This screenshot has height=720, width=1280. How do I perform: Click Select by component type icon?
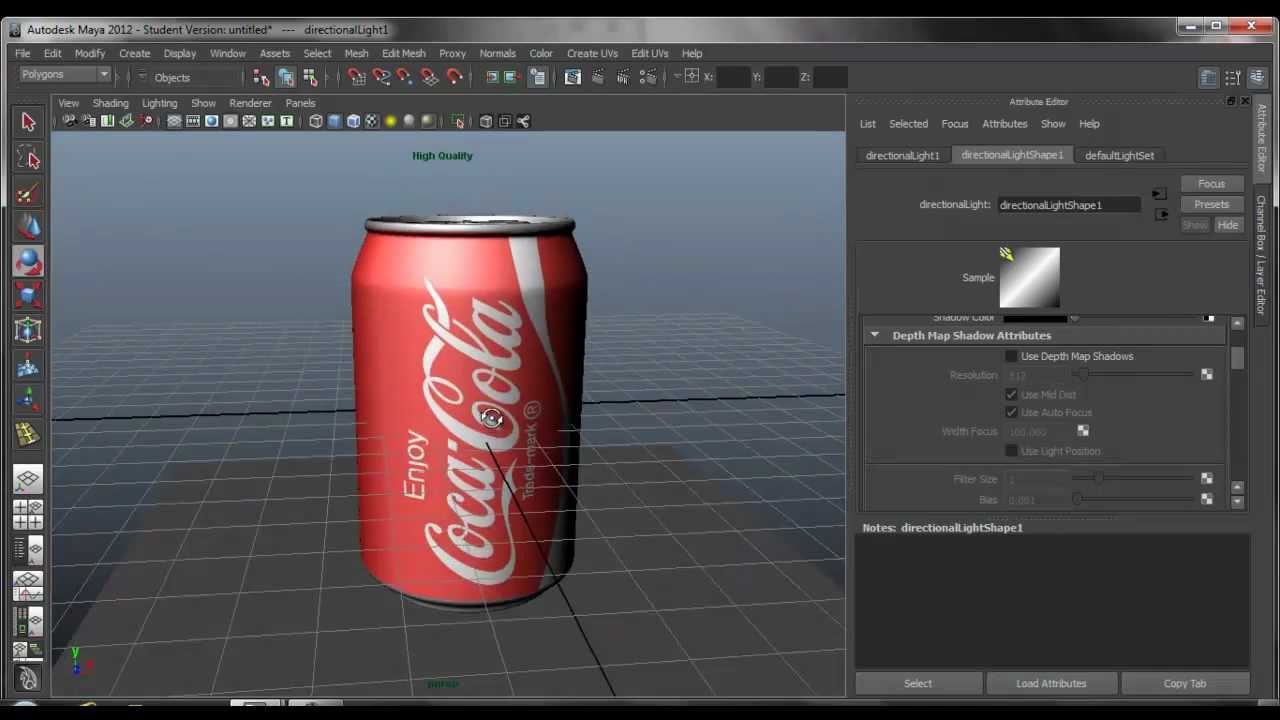click(310, 77)
